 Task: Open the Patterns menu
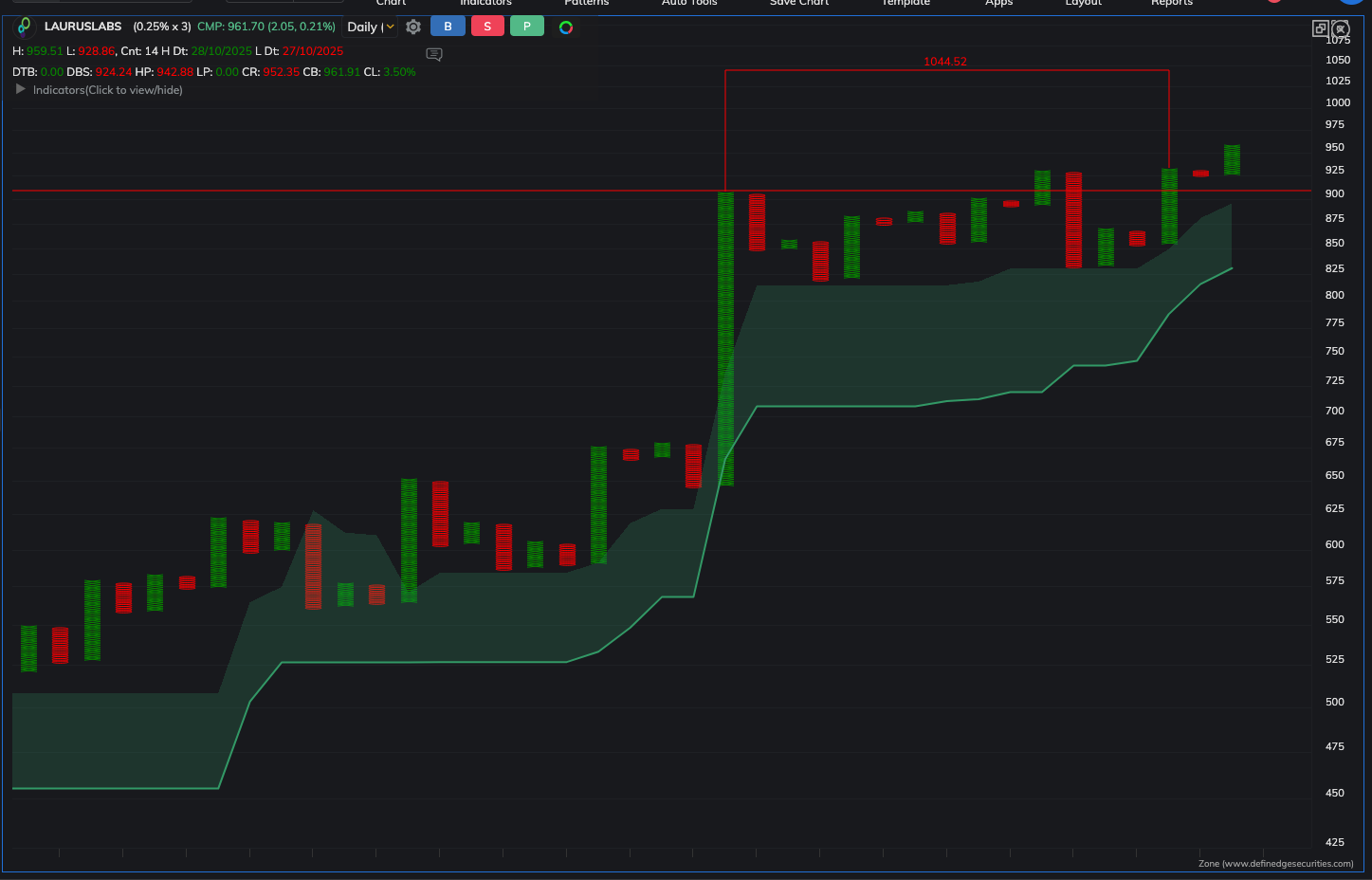click(586, 3)
